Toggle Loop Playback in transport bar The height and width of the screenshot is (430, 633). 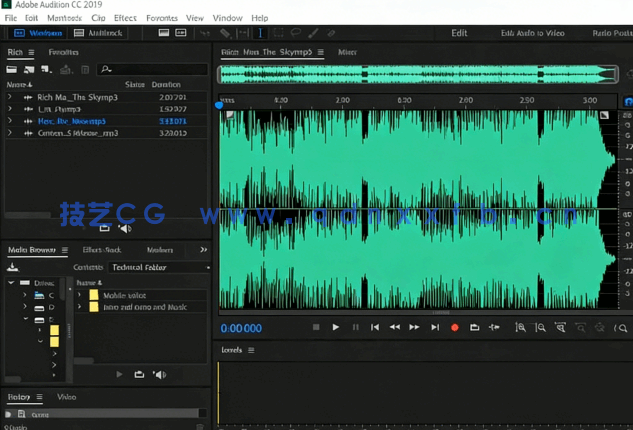(474, 327)
